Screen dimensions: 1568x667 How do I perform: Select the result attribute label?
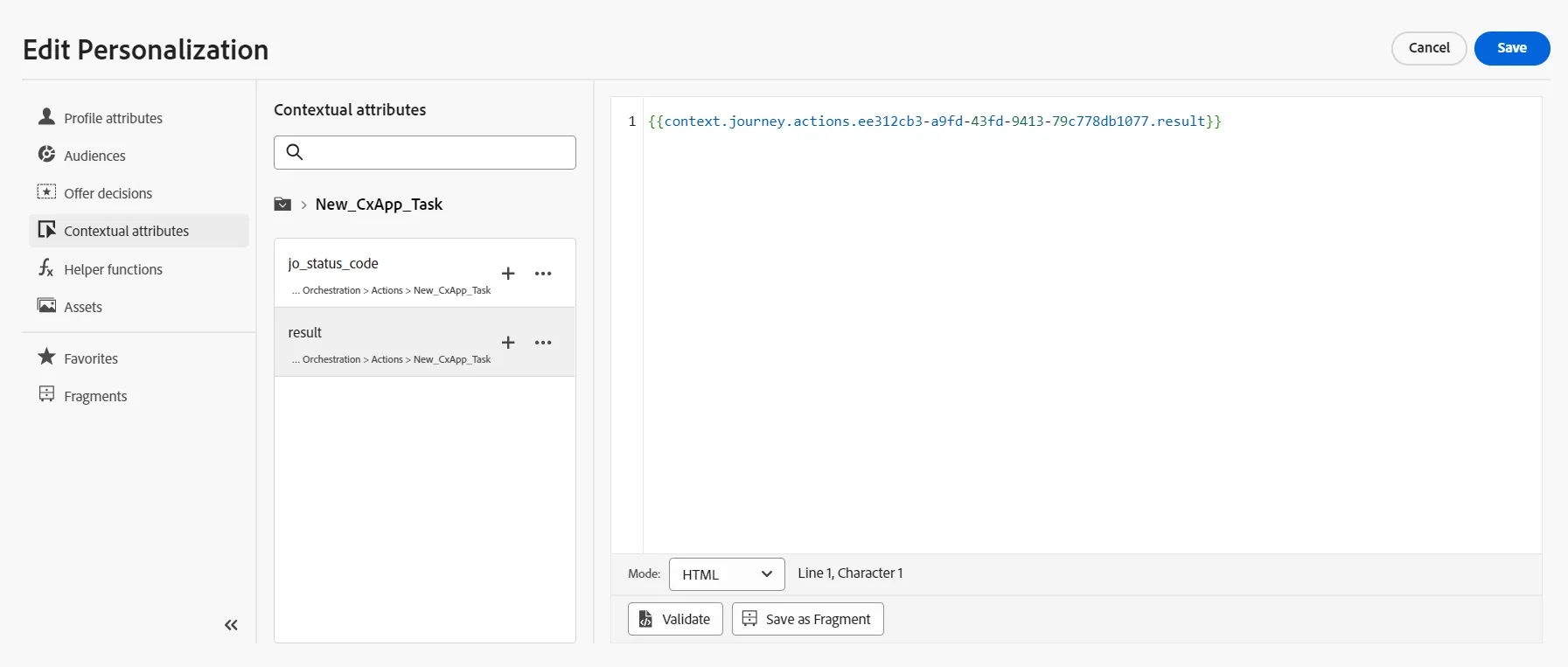point(305,332)
